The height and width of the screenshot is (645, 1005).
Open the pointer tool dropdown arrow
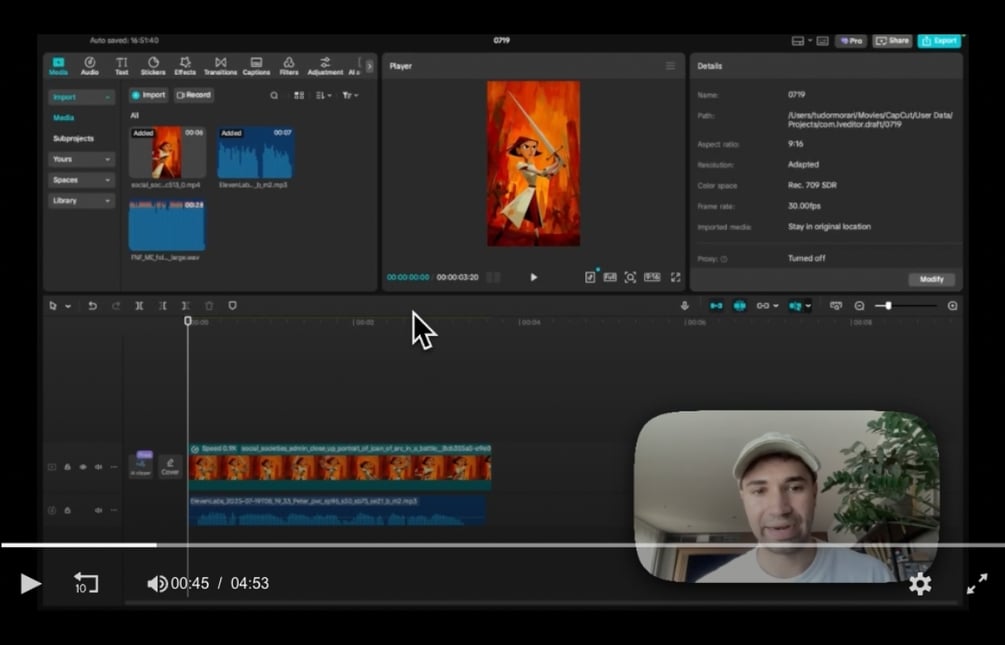68,306
